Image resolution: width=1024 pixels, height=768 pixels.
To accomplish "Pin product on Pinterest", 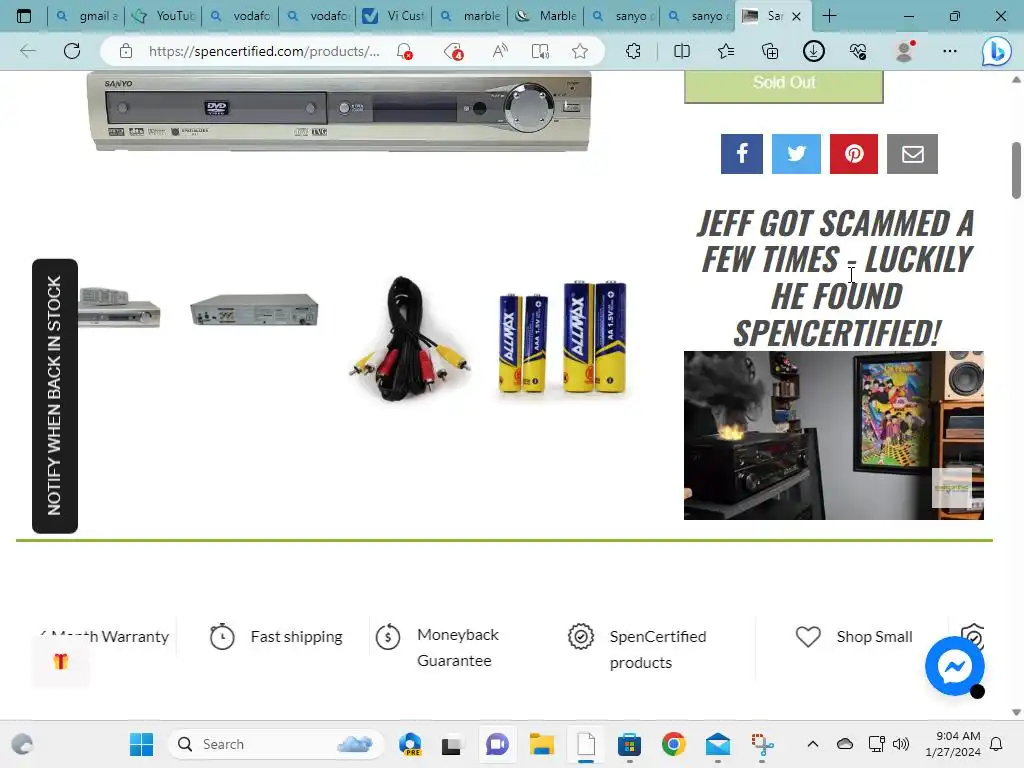I will (x=854, y=154).
